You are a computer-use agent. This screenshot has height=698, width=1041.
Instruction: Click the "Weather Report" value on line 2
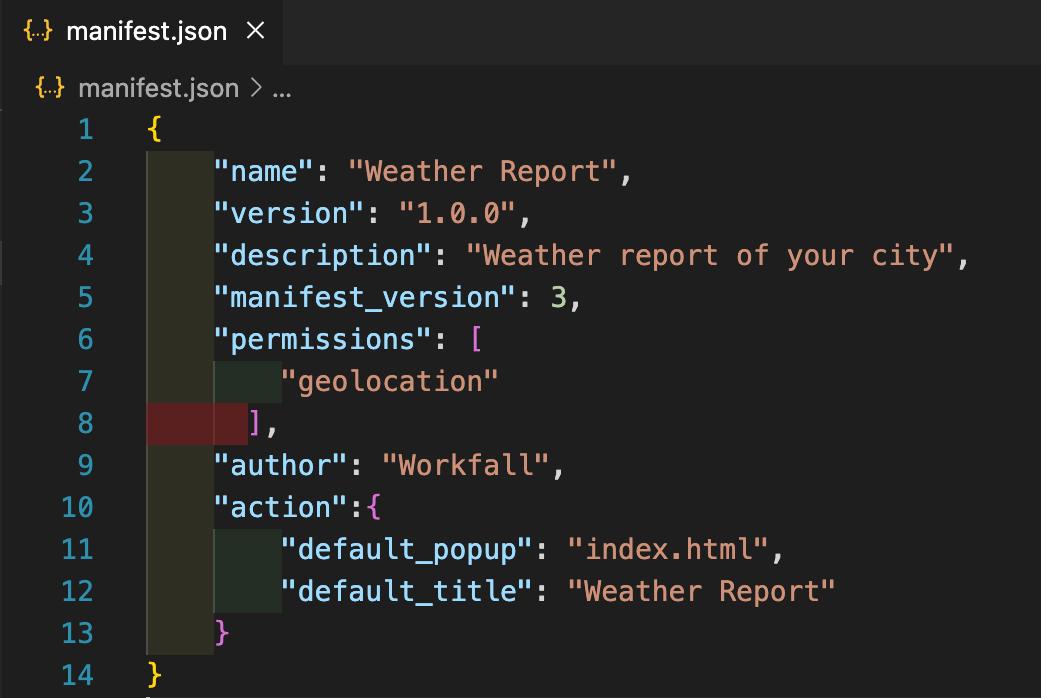[x=483, y=171]
